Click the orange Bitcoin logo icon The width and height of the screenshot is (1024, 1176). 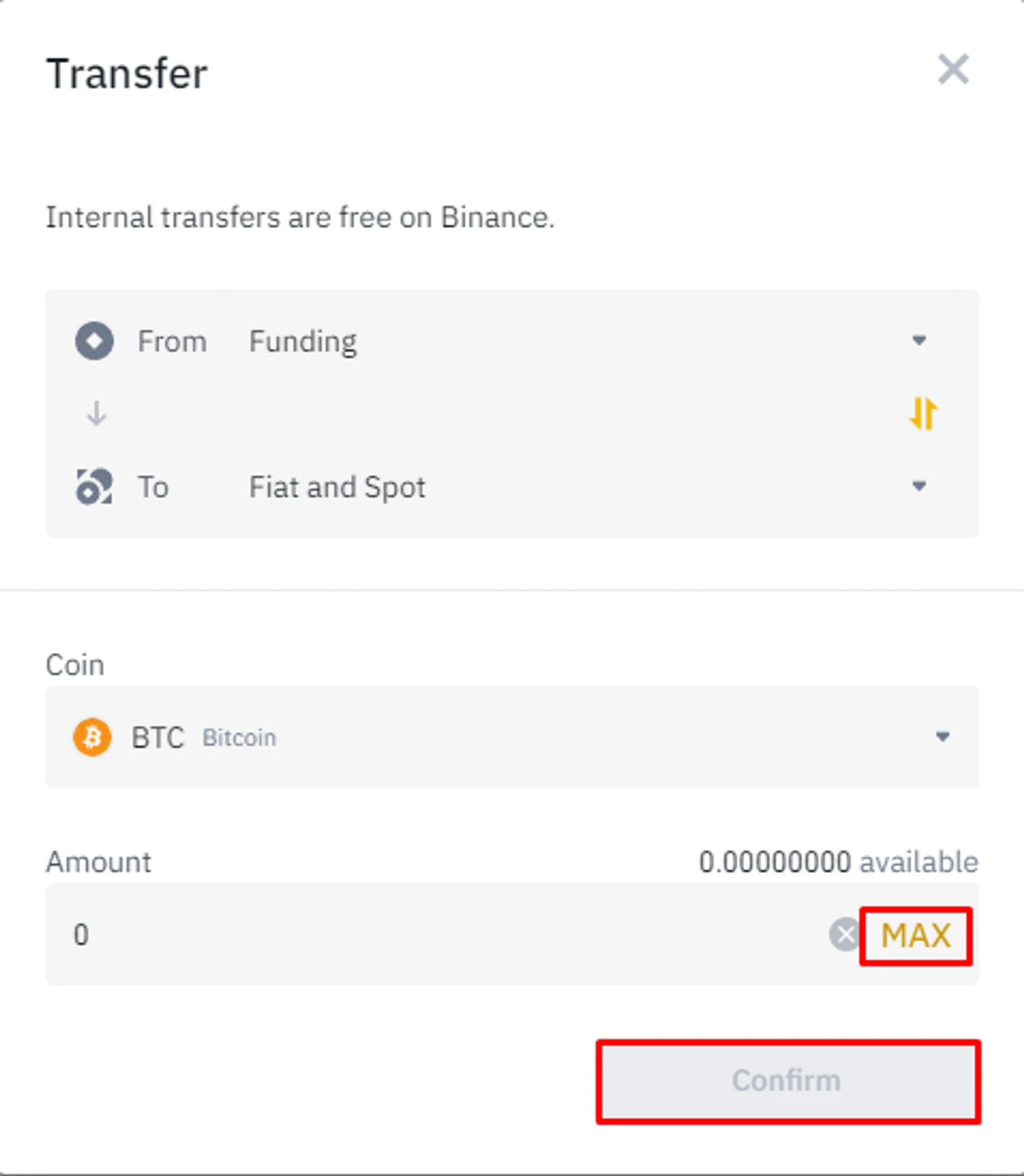coord(92,737)
